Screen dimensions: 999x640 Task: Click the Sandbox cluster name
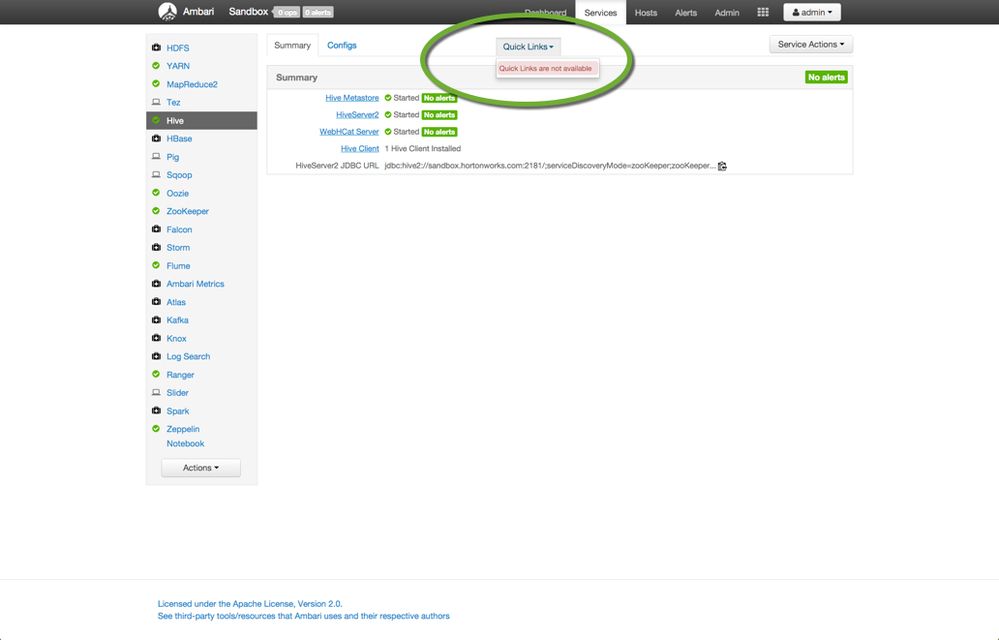point(248,11)
